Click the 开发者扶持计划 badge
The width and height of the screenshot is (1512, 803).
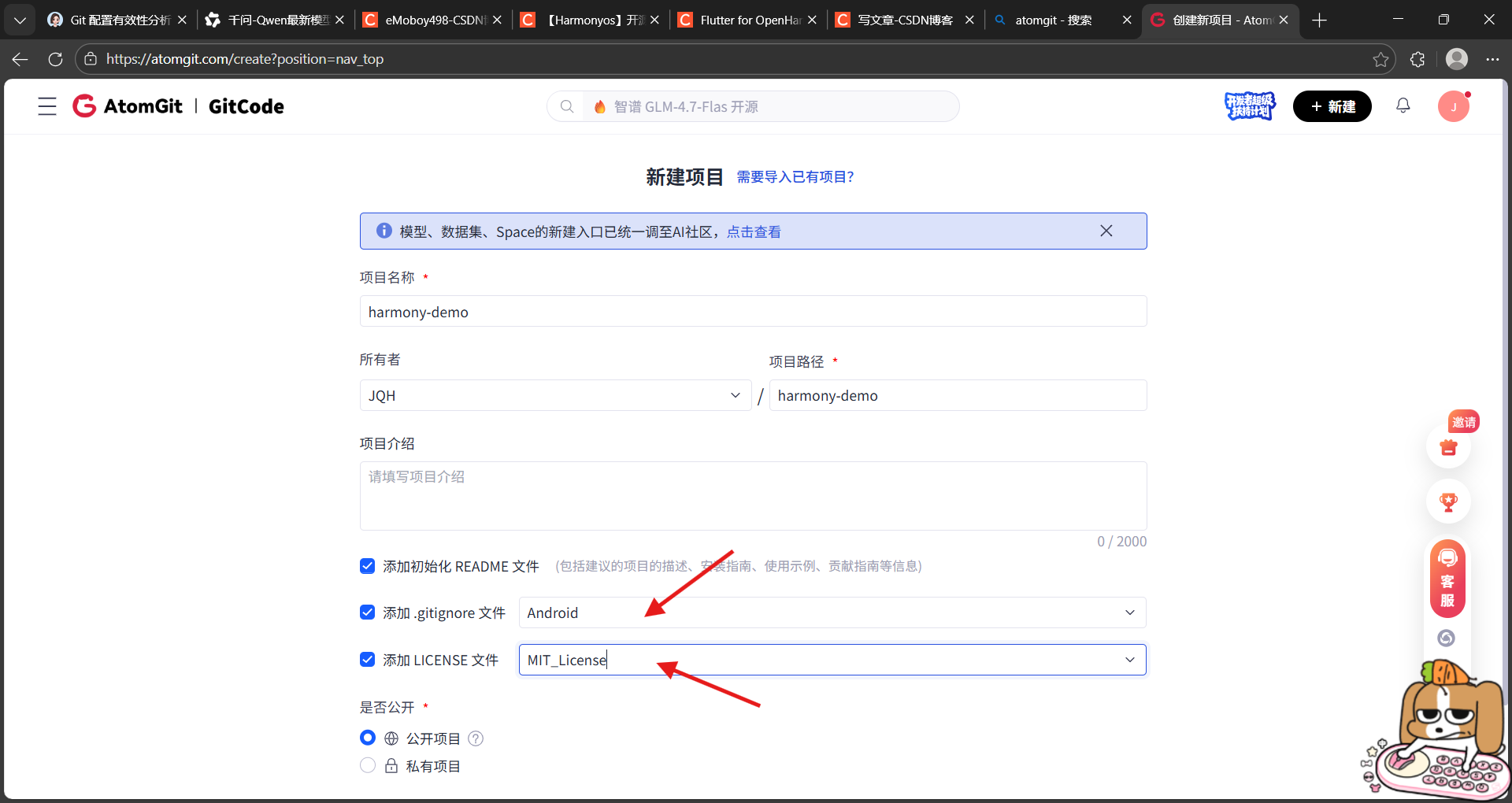1250,105
